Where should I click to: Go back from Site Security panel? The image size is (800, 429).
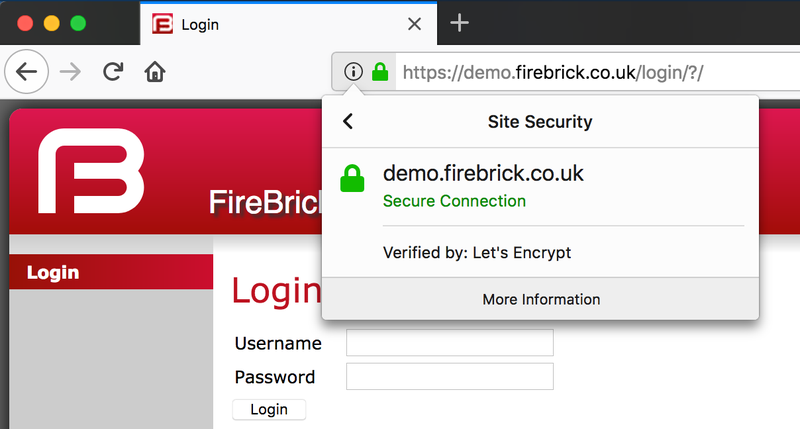[348, 121]
